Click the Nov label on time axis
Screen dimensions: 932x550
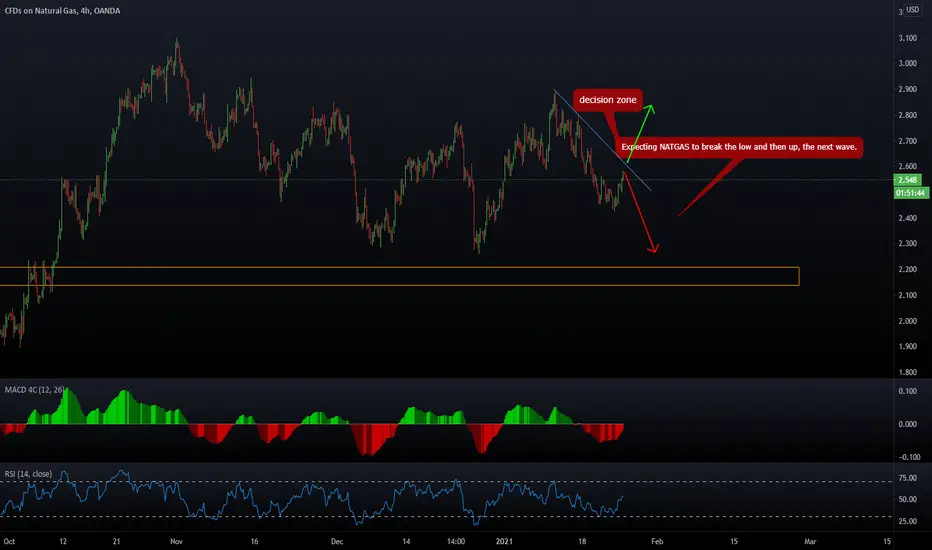click(176, 542)
